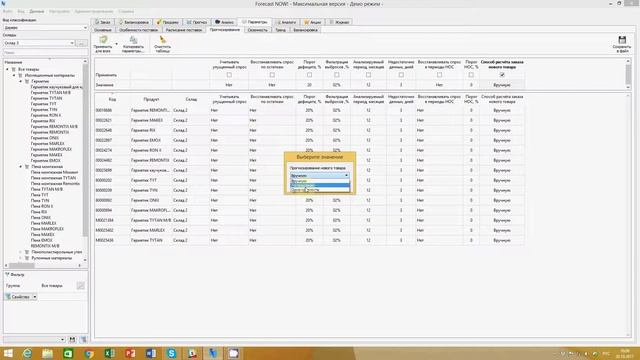Click the Герметик group cart icon
The width and height of the screenshot is (640, 360).
(x=27, y=81)
